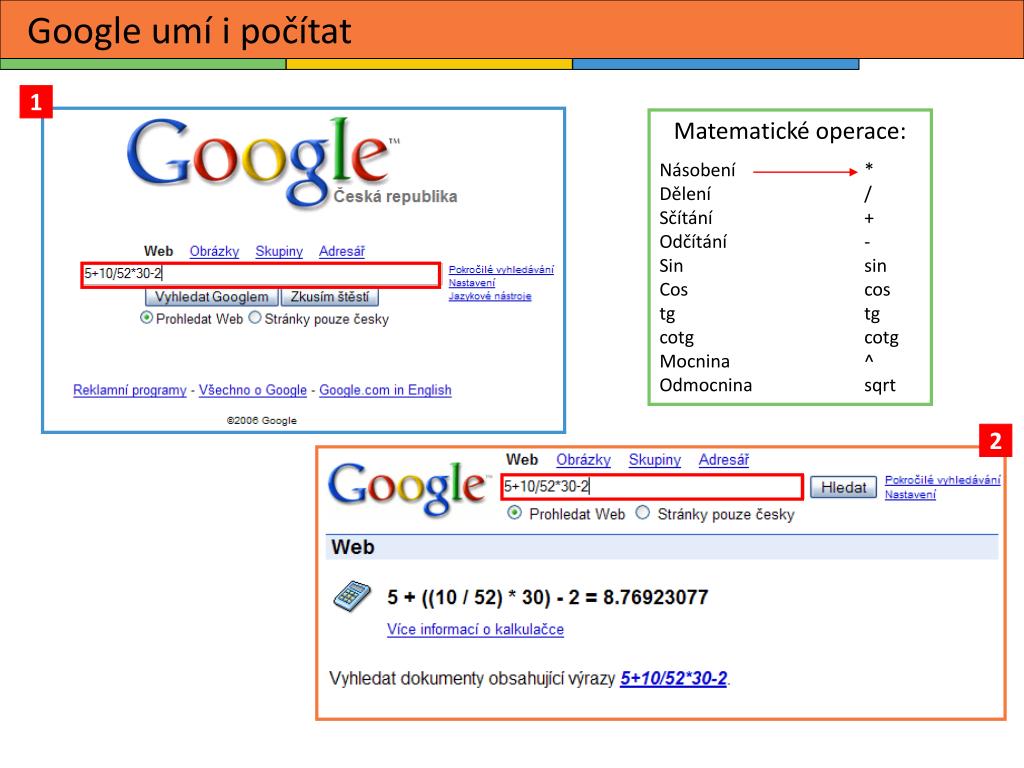Viewport: 1024px width, 768px height.
Task: Open Obrázky tab on Google homepage
Action: pos(214,251)
